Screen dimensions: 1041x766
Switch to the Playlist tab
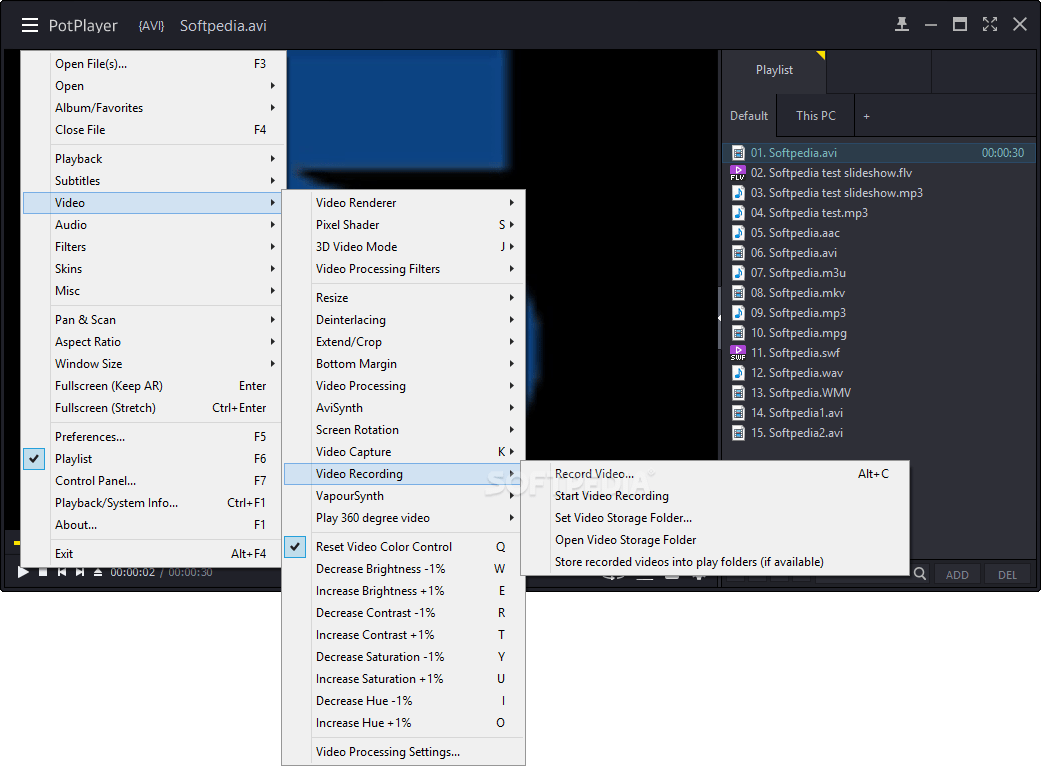click(x=774, y=70)
